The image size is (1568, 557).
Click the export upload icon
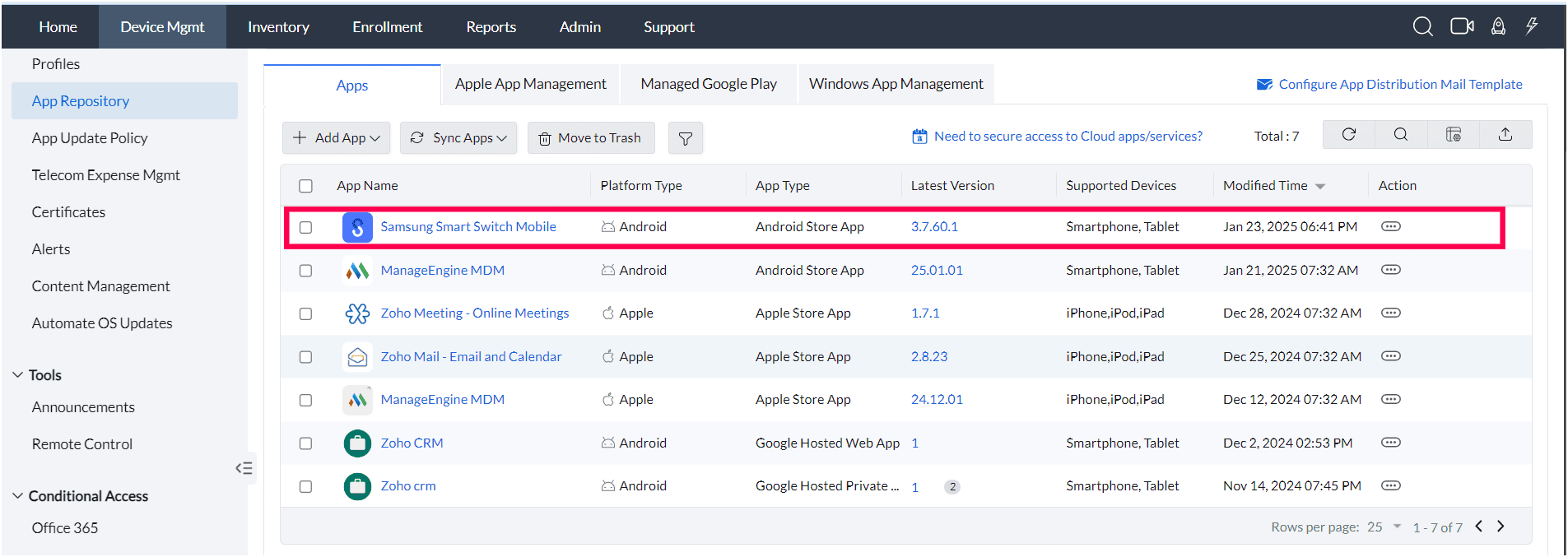pos(1505,135)
